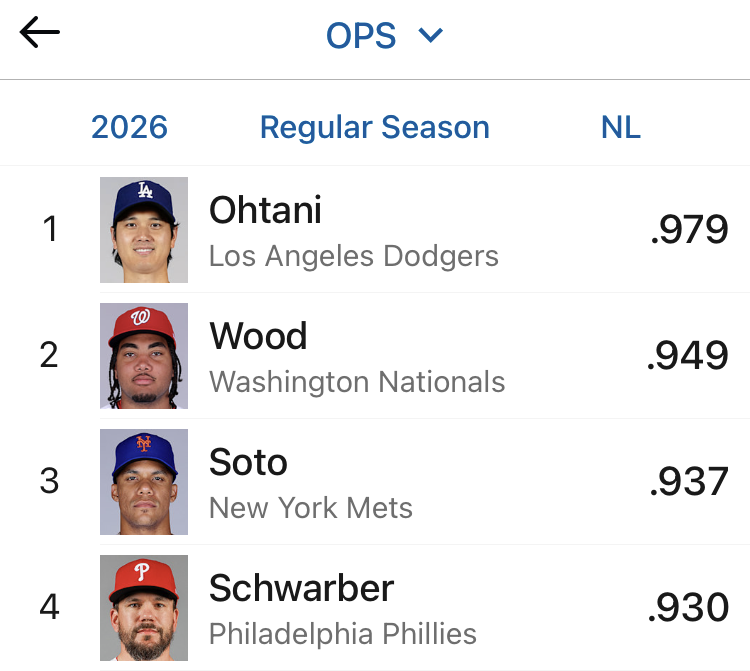Select the Schwarber player name
The width and height of the screenshot is (750, 671).
click(x=302, y=588)
